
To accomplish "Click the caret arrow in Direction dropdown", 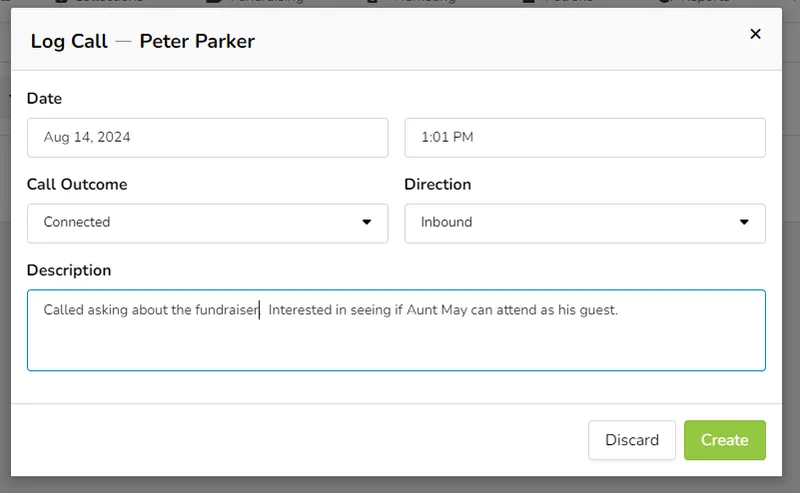I will pos(744,222).
